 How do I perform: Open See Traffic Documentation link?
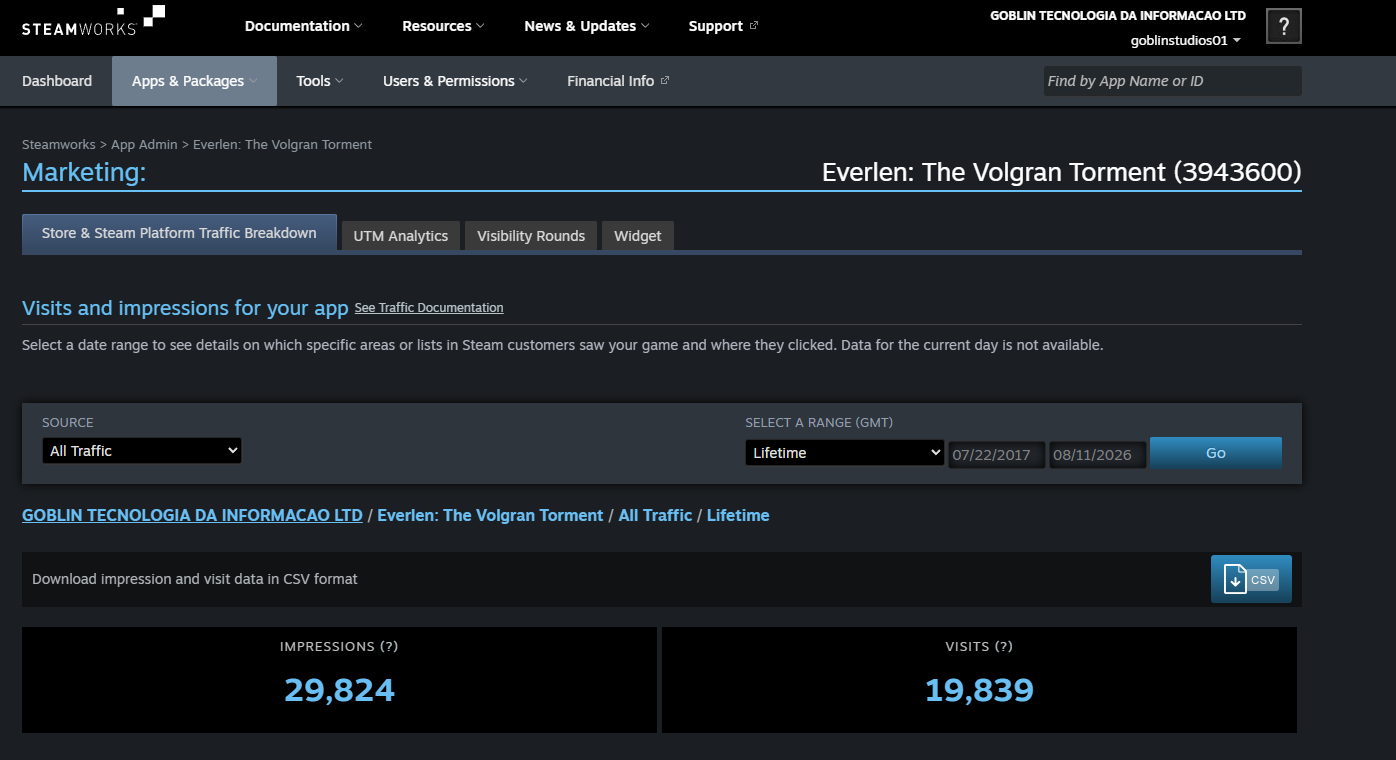(429, 308)
